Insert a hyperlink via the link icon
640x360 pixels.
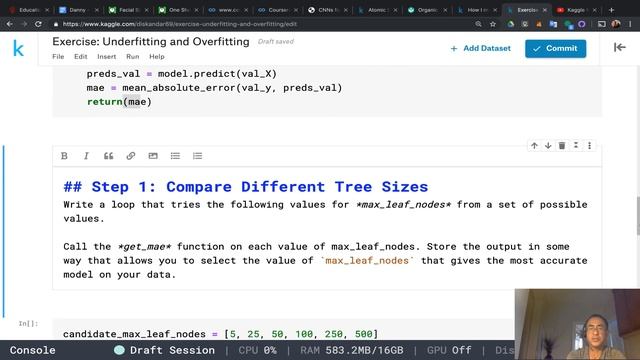pos(131,156)
